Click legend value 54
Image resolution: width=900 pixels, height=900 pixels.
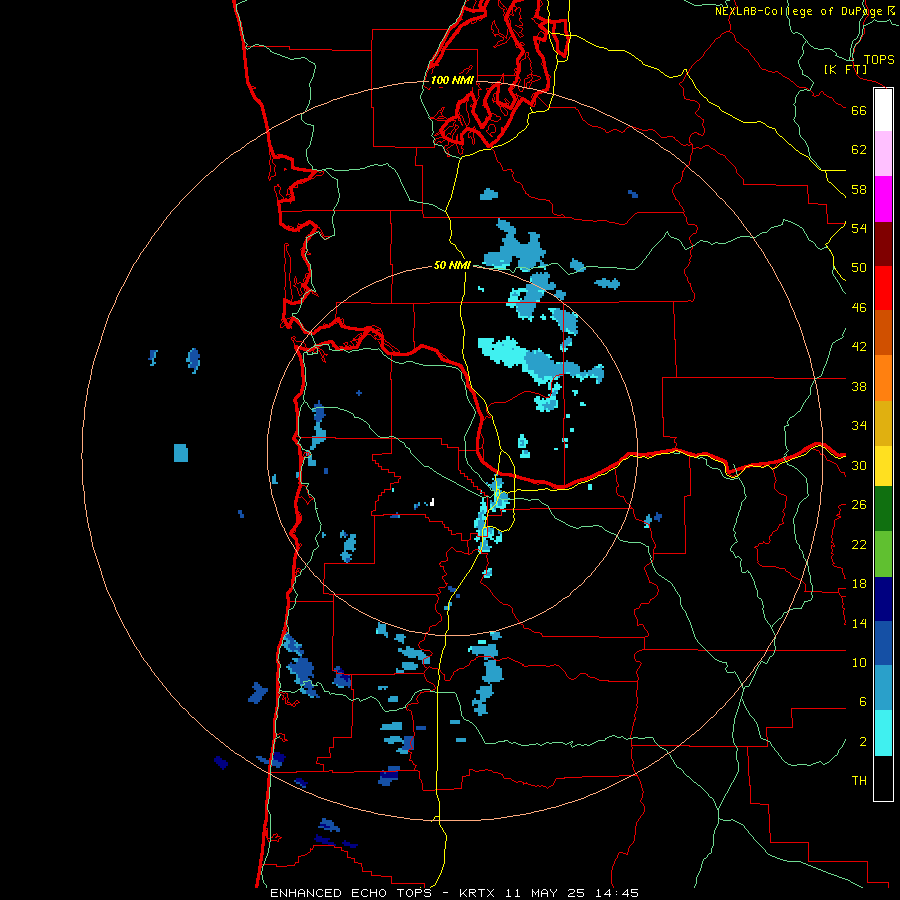click(859, 228)
